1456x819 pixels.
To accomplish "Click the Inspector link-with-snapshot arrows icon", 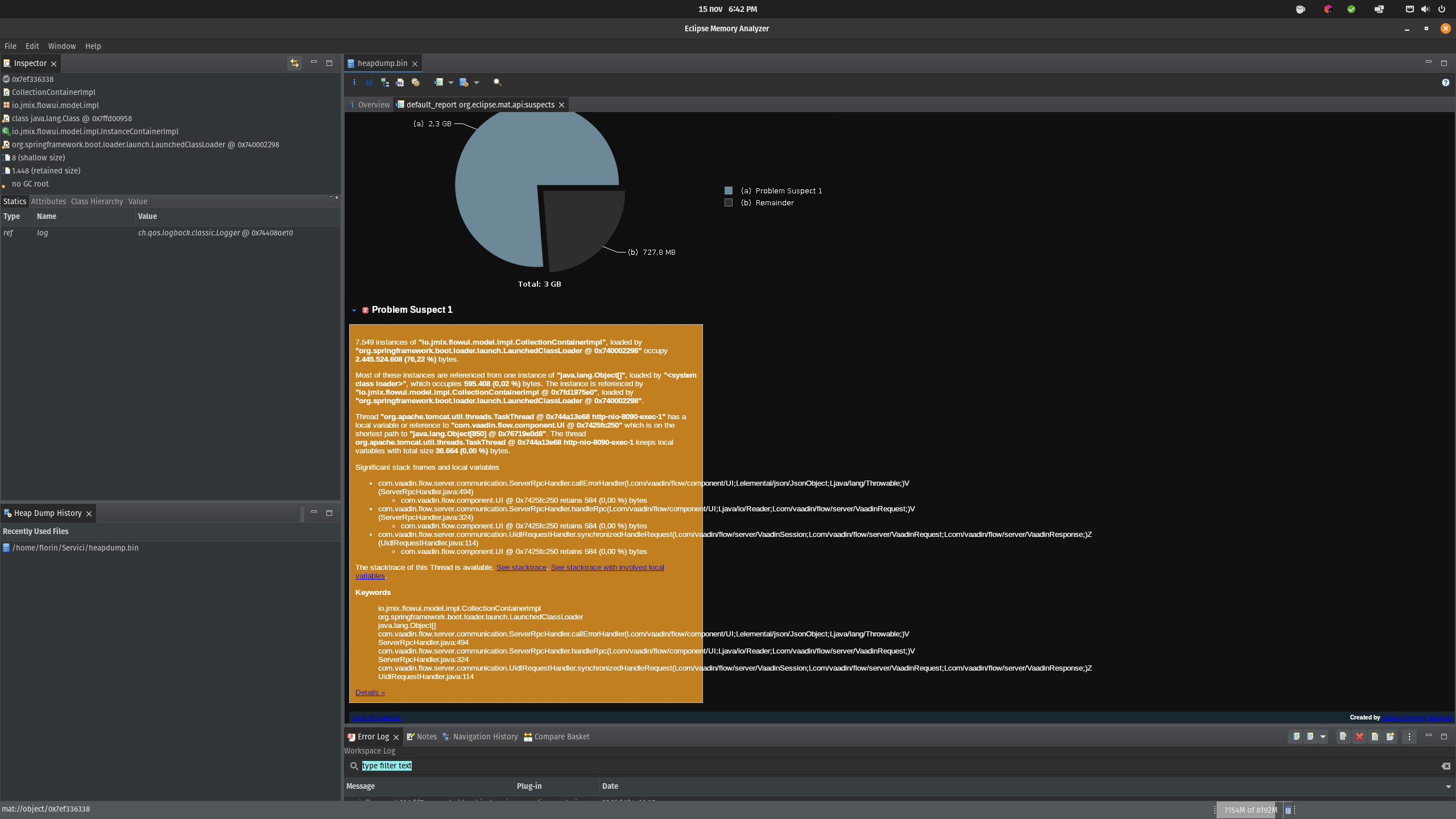I will [x=295, y=63].
